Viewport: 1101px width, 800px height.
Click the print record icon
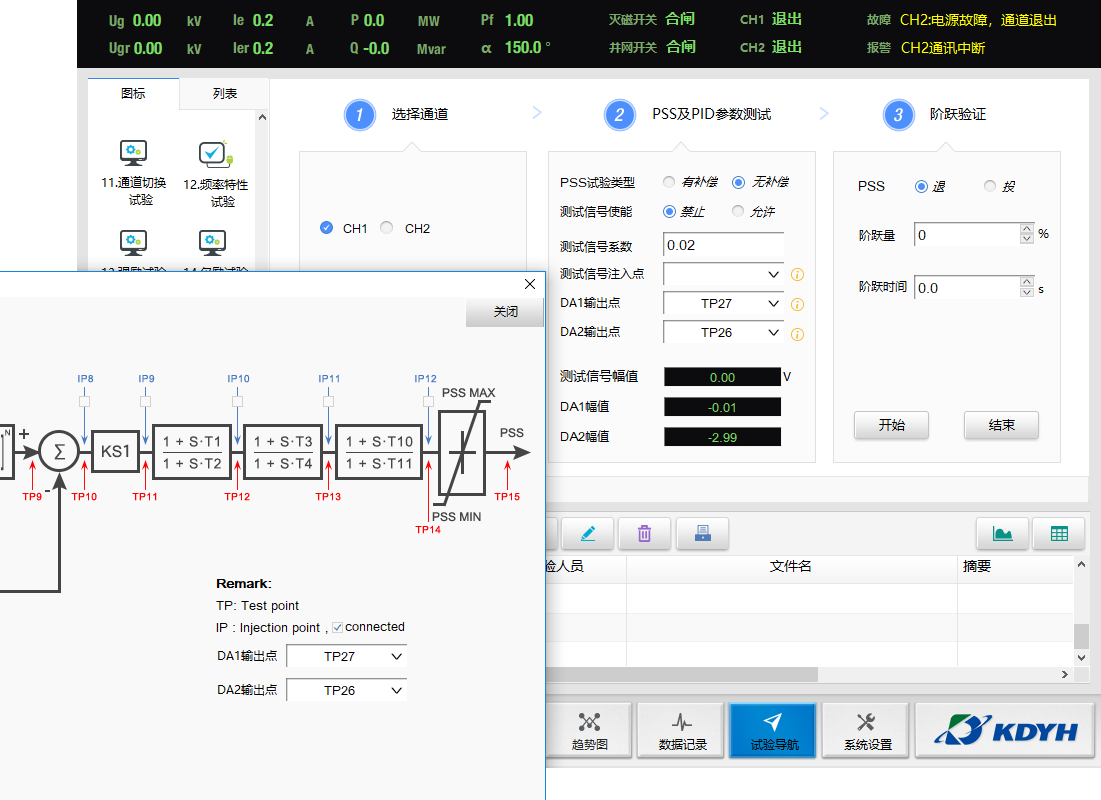[702, 534]
